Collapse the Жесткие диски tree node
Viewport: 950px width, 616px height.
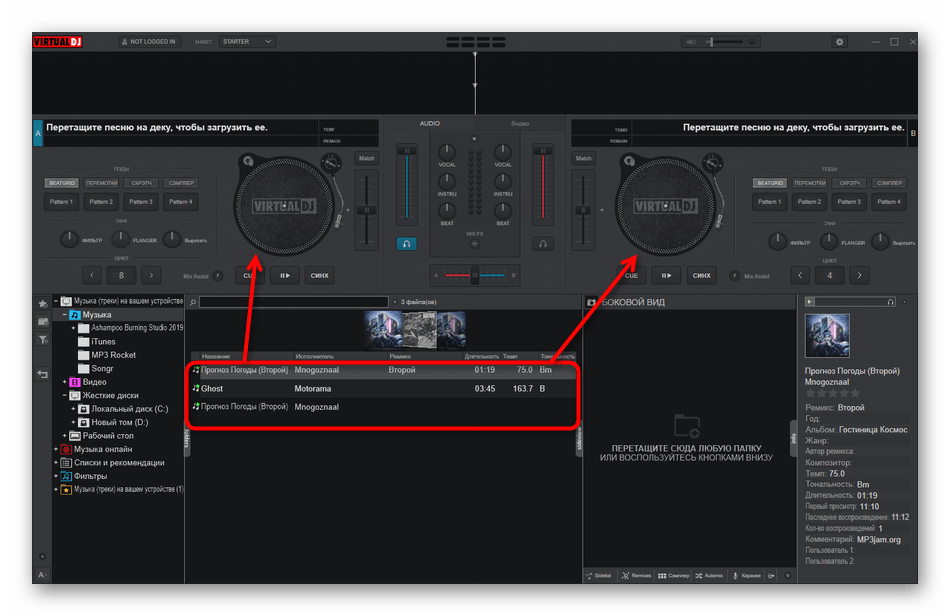point(65,395)
